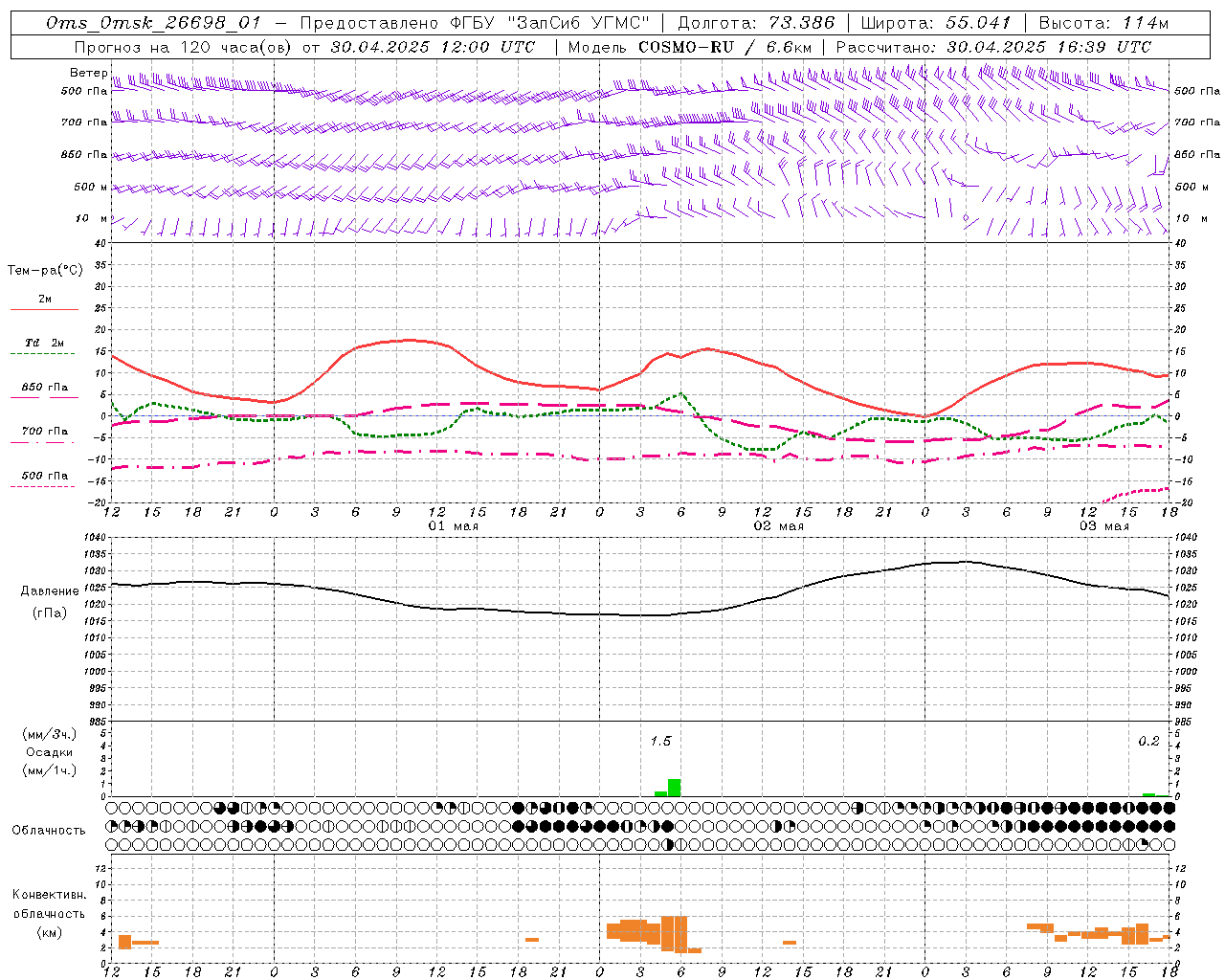Click the "Осадки" precipitation panel label

(x=49, y=752)
